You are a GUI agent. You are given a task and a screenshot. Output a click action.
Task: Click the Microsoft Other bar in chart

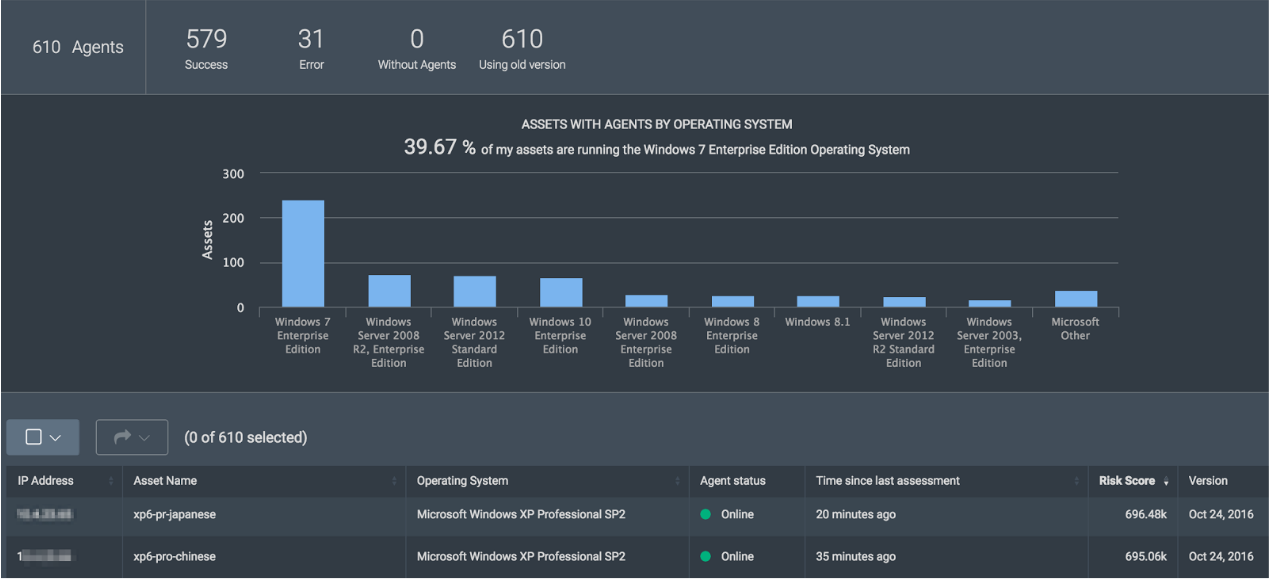(1076, 299)
